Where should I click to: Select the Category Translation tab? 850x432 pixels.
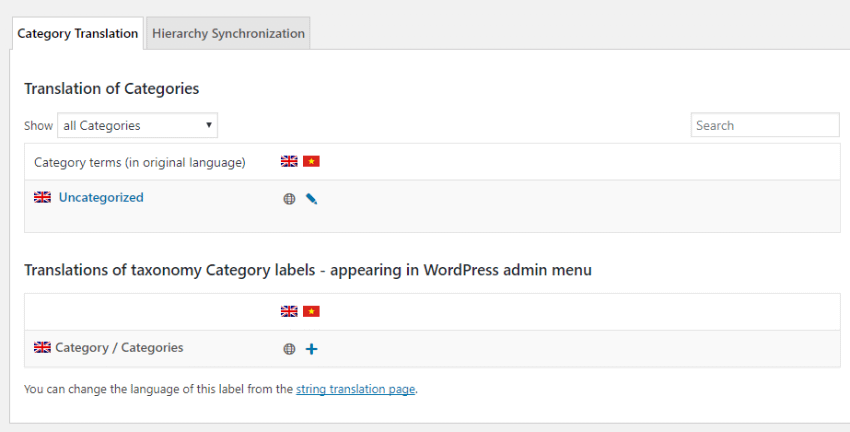78,33
